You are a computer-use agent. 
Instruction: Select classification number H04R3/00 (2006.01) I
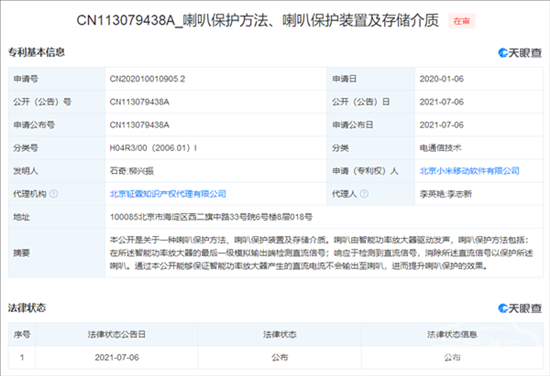(153, 148)
